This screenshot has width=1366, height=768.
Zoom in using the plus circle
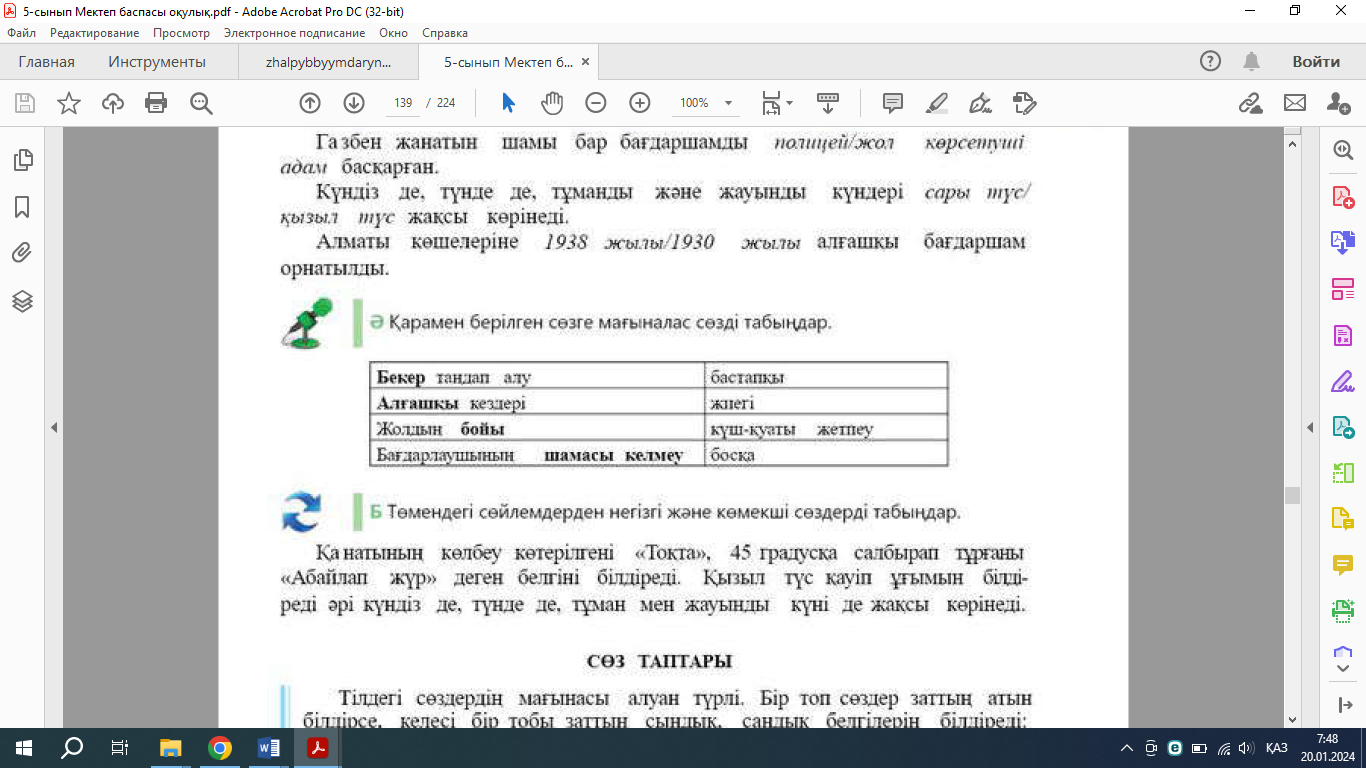[640, 103]
